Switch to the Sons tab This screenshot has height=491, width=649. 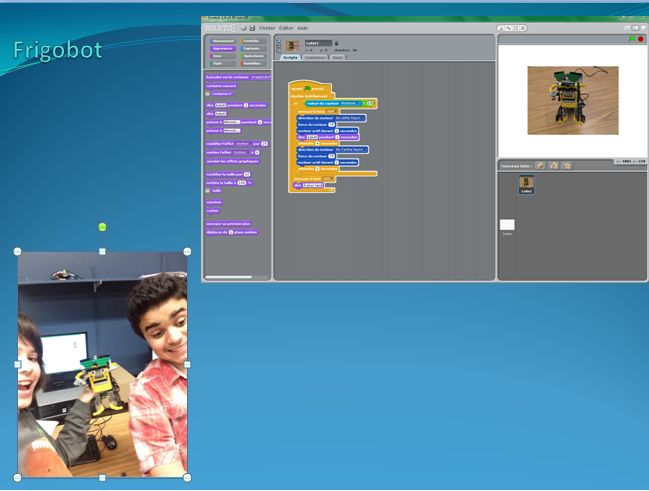(x=338, y=58)
